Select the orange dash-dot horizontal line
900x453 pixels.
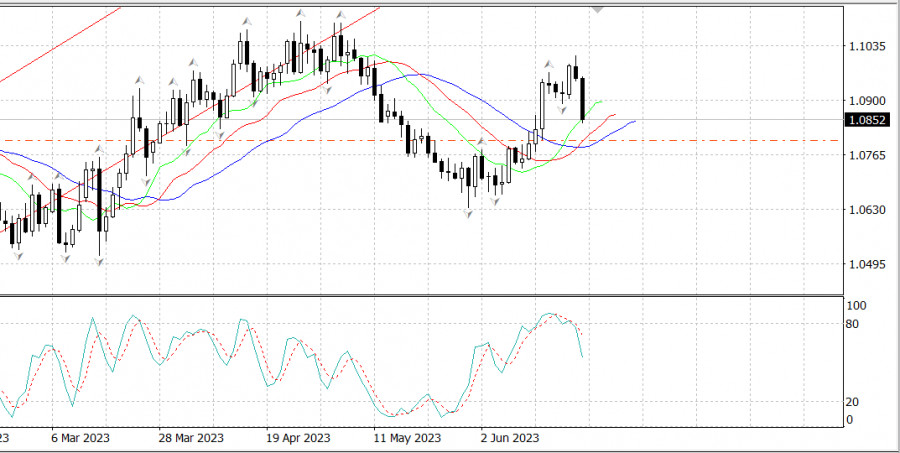point(700,140)
